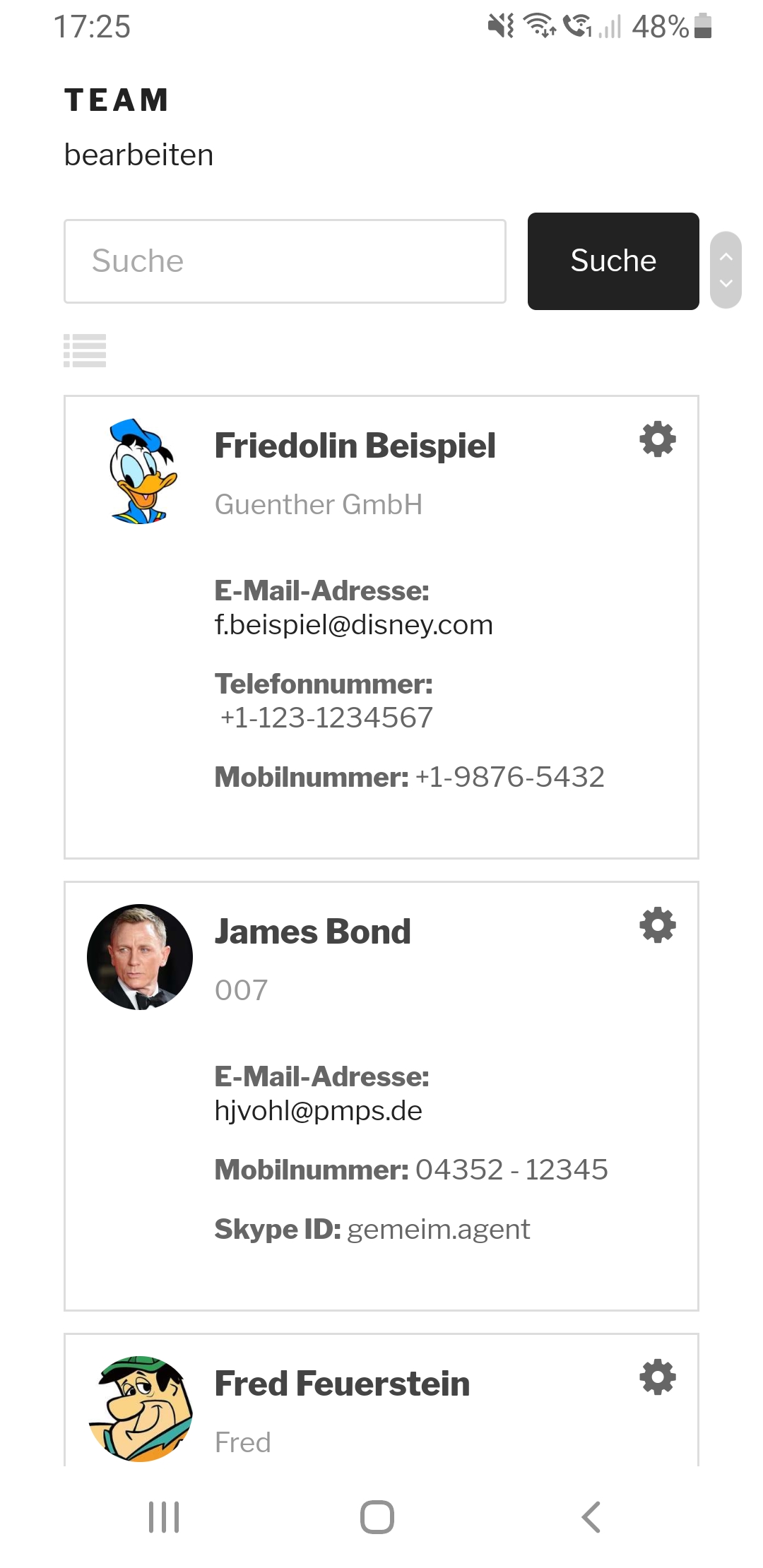The height and width of the screenshot is (1568, 763).
Task: Focus the Suche search text field
Action: [x=285, y=261]
